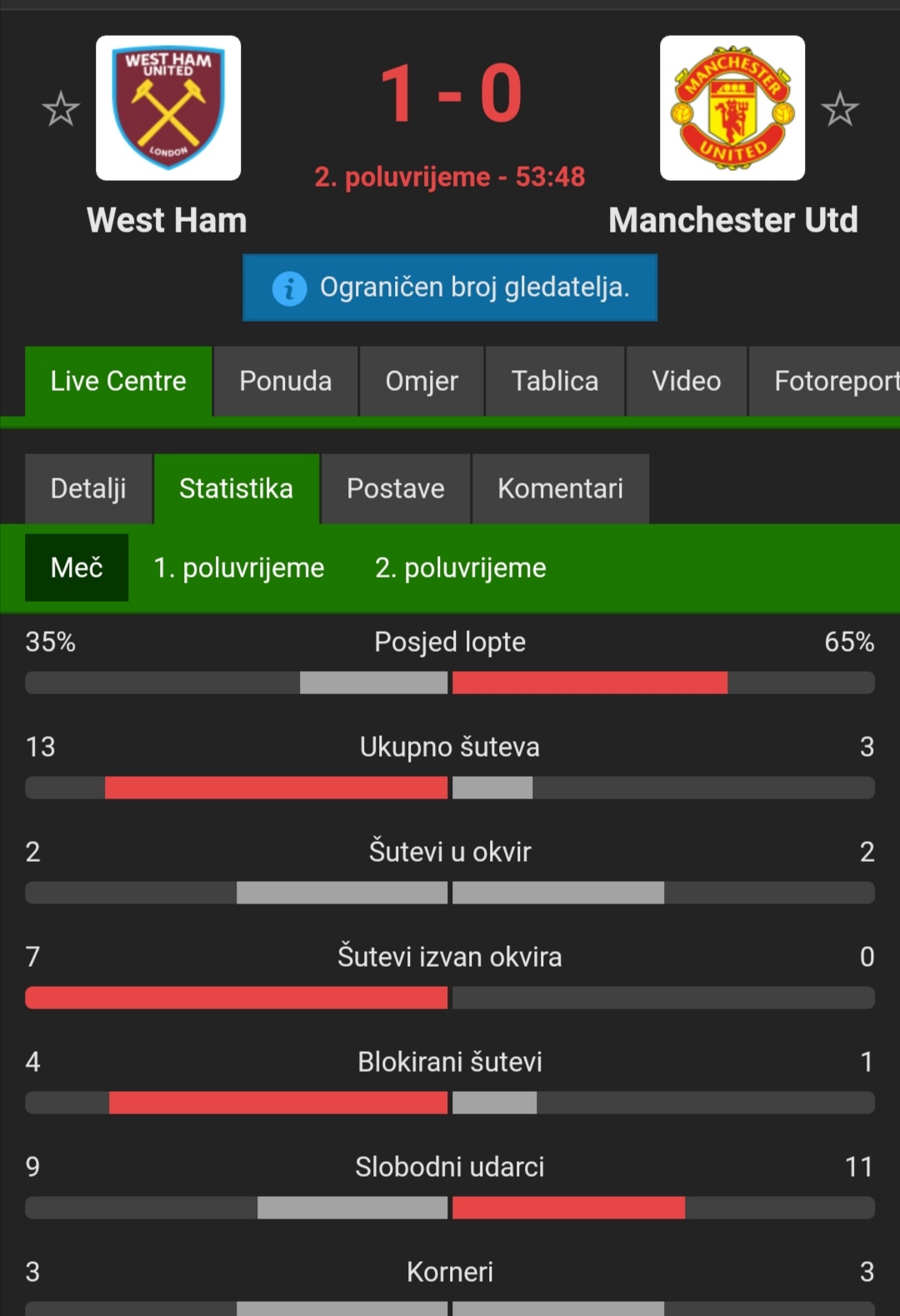The height and width of the screenshot is (1316, 900).
Task: Click the West Ham United crest
Action: click(x=168, y=108)
